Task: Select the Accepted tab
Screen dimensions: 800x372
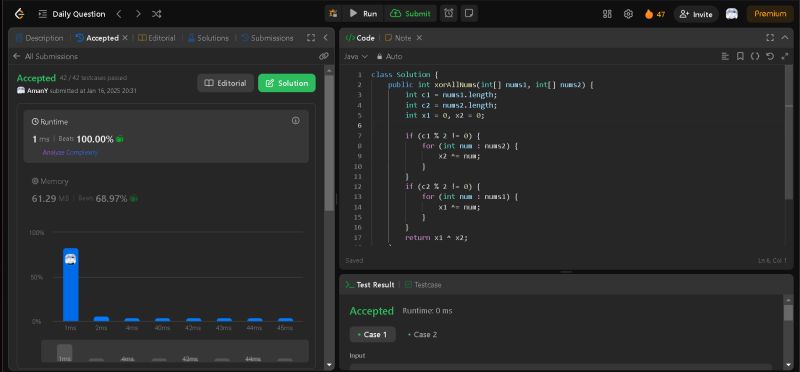Action: point(97,38)
